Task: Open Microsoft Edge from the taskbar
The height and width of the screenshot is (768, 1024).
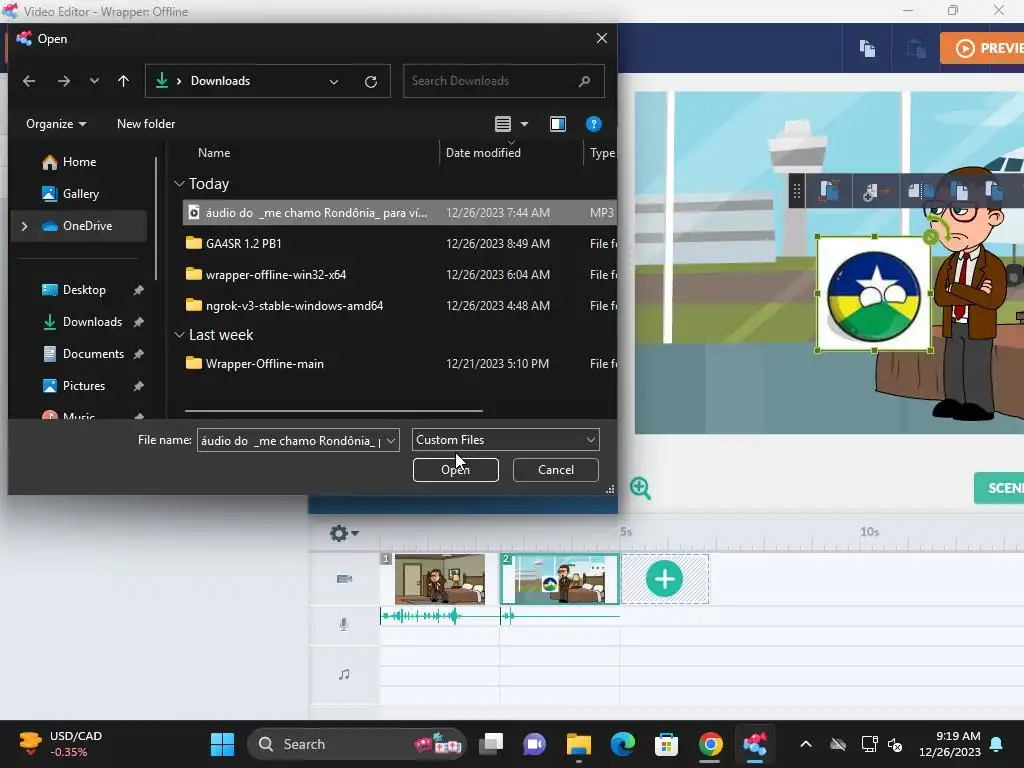Action: [x=622, y=744]
